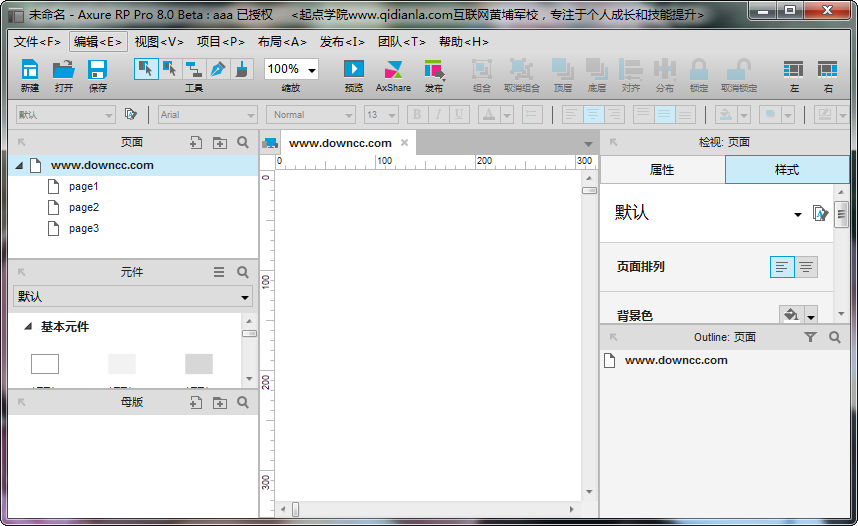Collapse the 基本元件 section

(28, 327)
